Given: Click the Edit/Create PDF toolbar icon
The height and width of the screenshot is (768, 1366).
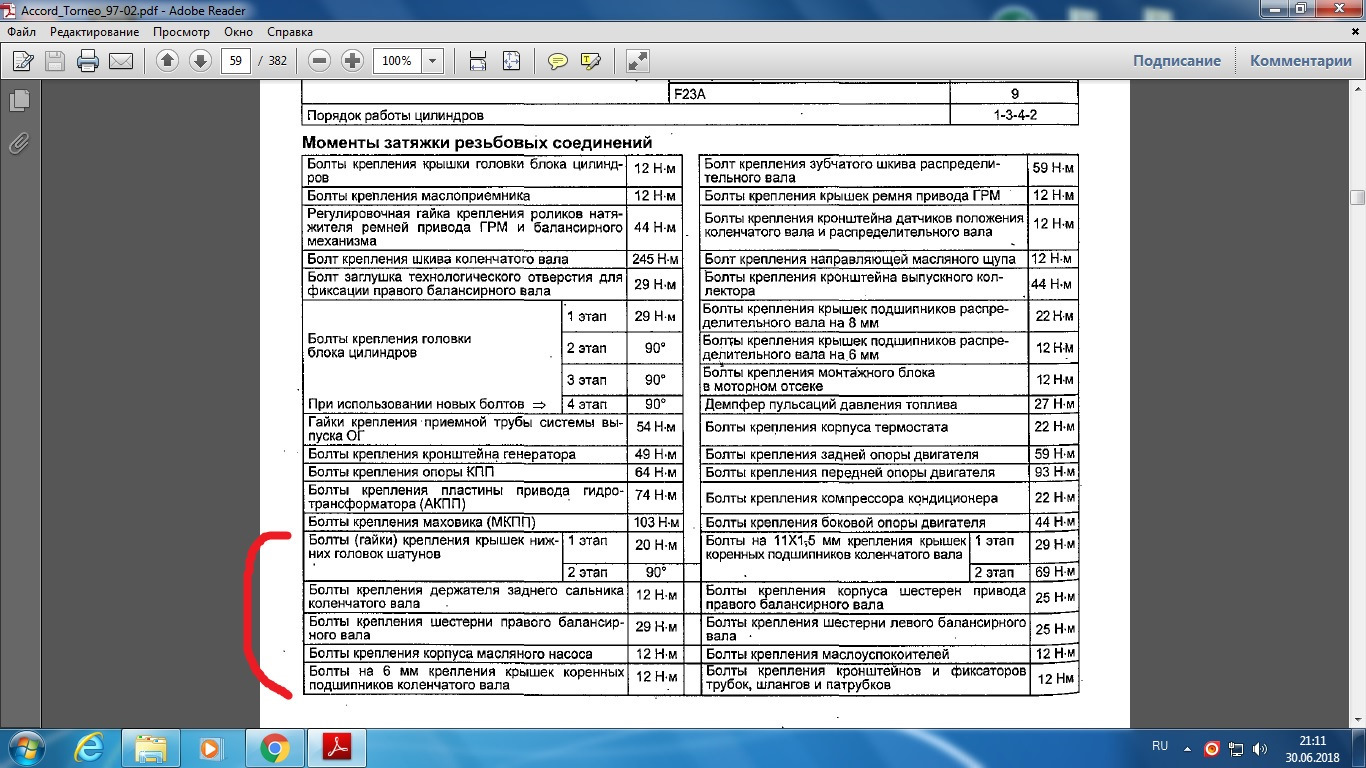Looking at the screenshot, I should 23,61.
